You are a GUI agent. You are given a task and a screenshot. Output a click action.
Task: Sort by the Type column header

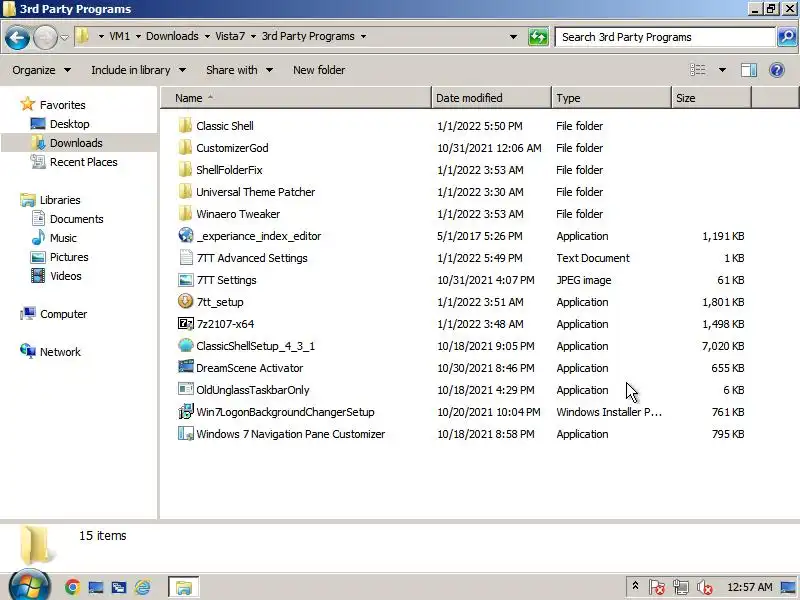611,98
